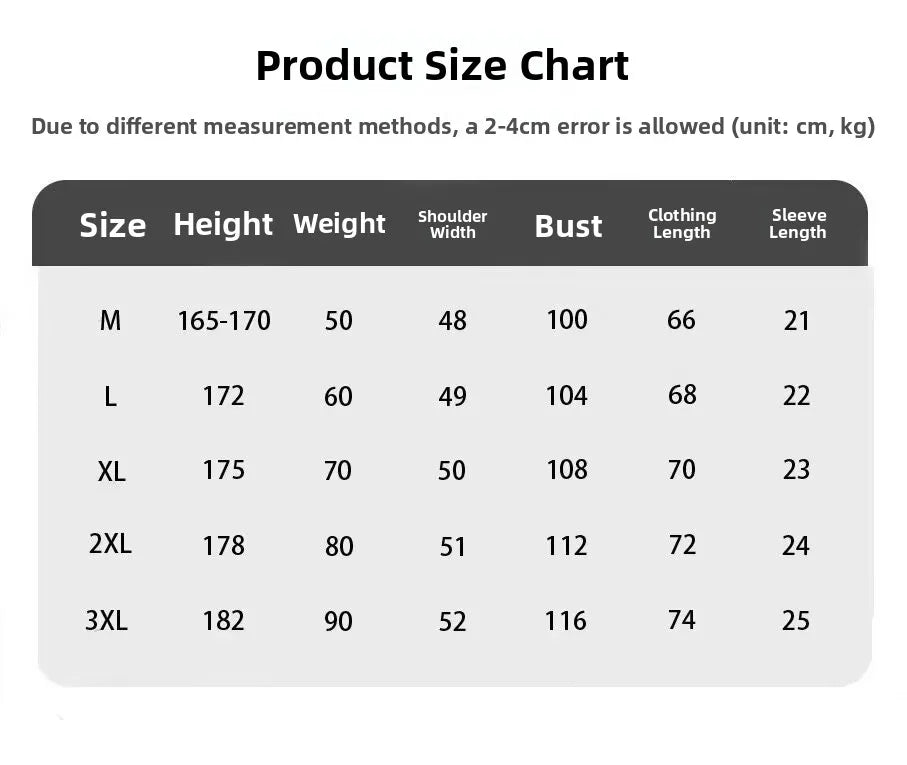Click the L shoulder width value 49

click(453, 396)
